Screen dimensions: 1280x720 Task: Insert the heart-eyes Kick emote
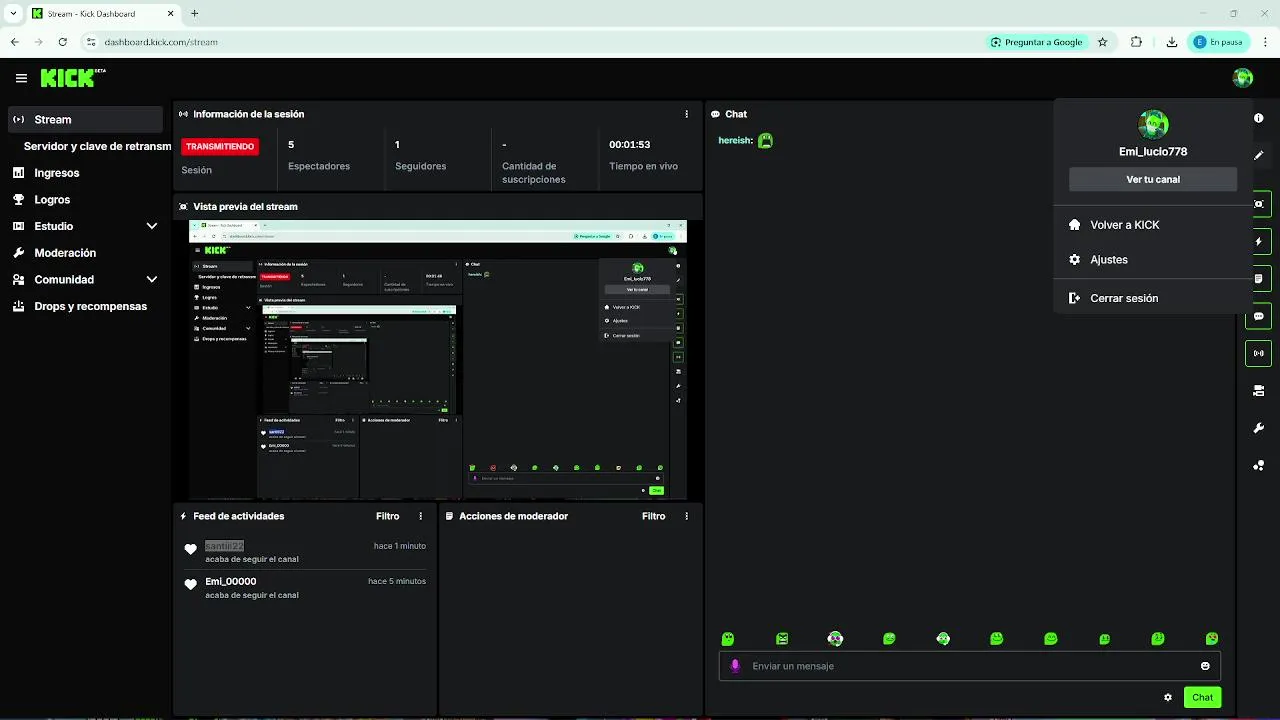click(1212, 638)
